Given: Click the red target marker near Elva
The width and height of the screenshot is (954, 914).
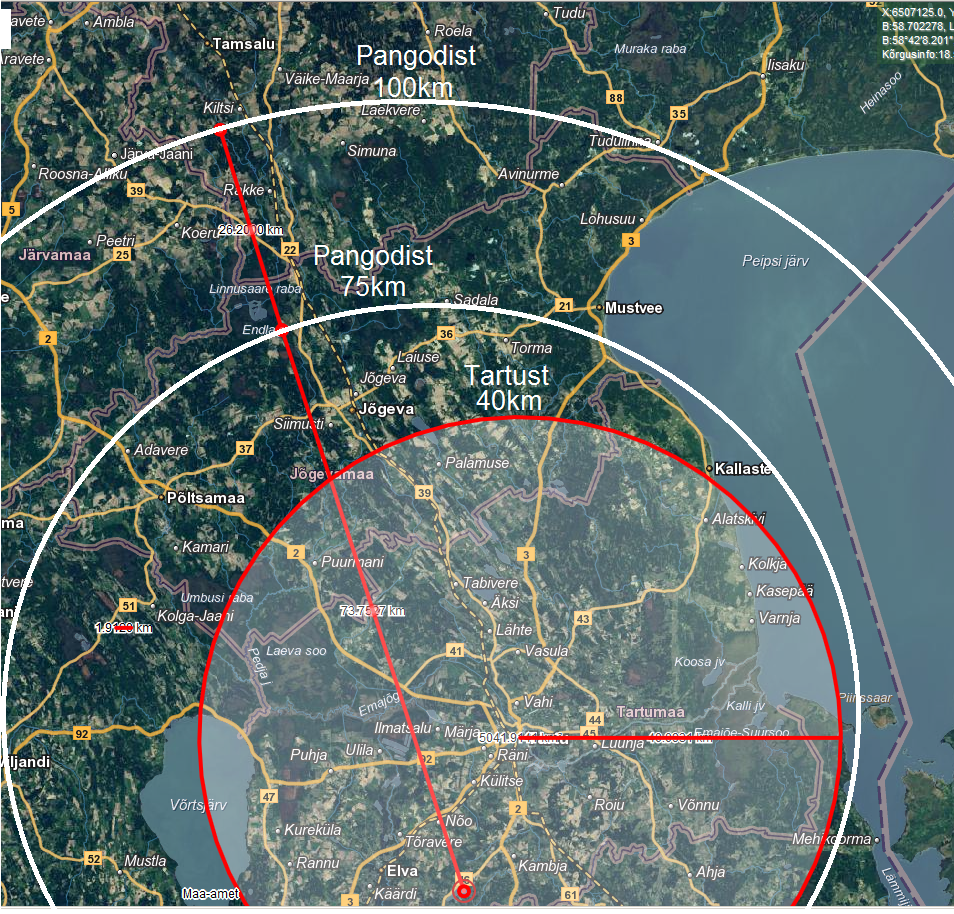Looking at the screenshot, I should [x=463, y=890].
